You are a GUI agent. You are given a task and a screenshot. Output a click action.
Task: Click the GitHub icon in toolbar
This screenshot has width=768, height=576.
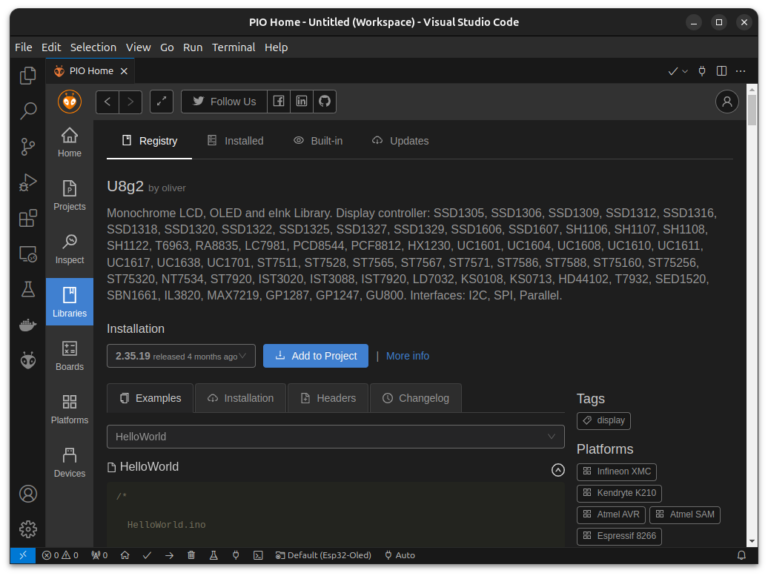(324, 101)
